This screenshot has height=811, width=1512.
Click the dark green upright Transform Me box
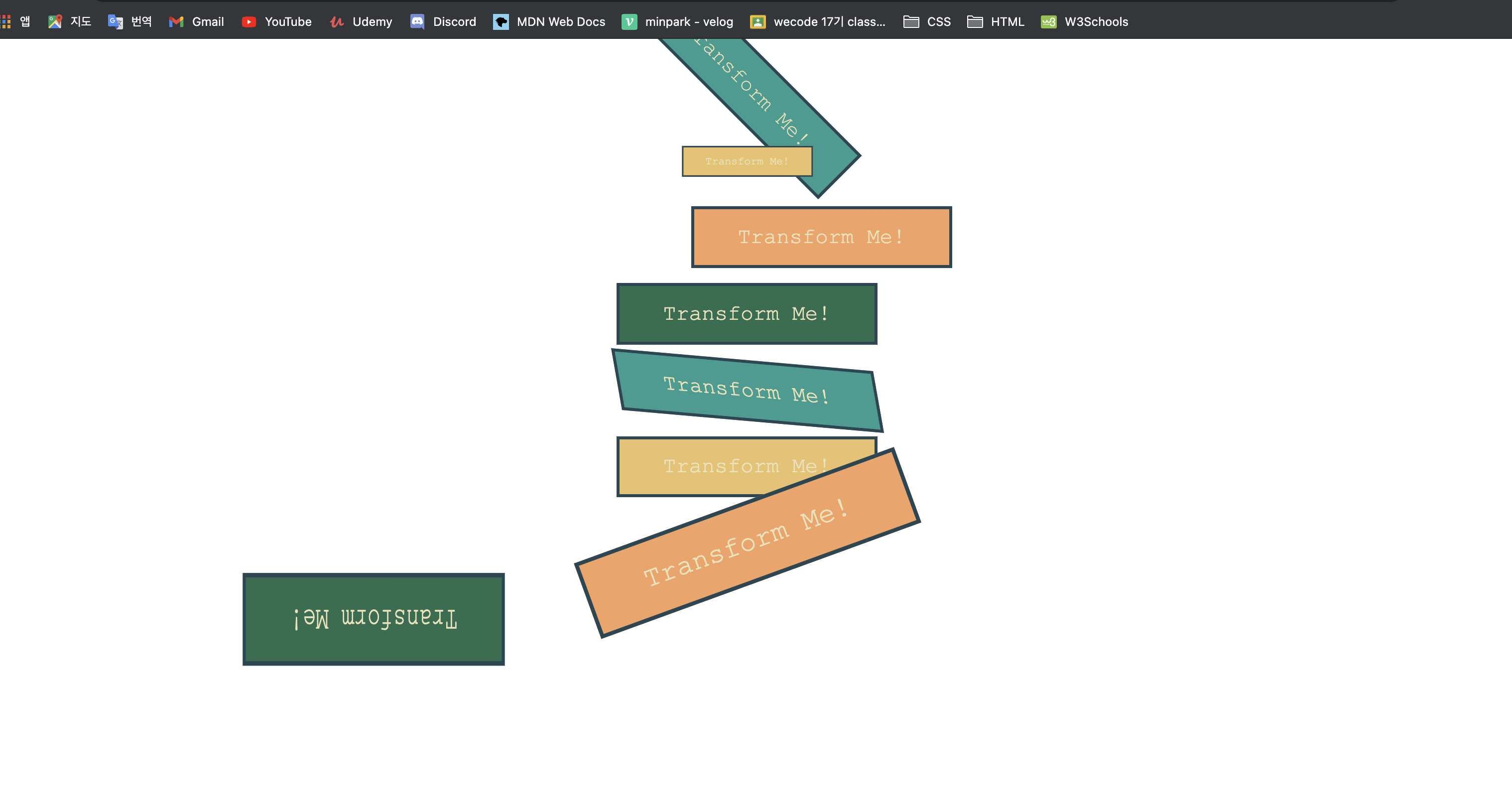(746, 314)
